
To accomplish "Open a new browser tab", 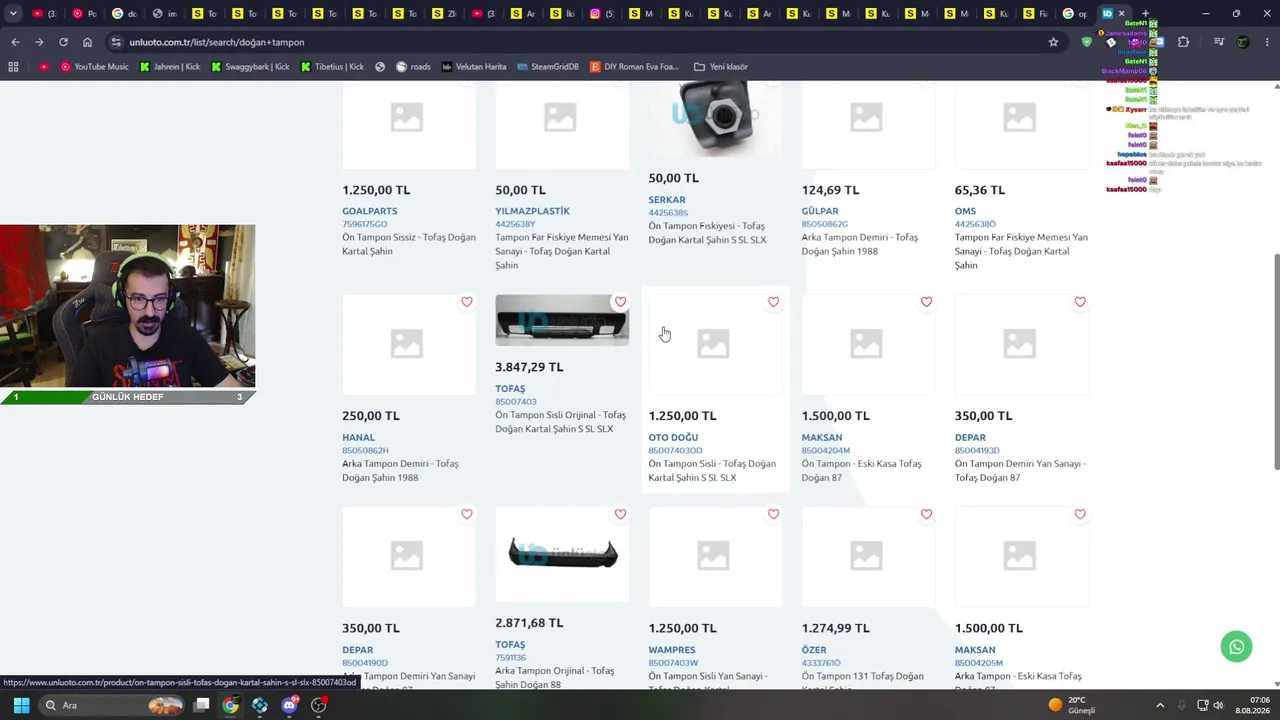I will [x=1146, y=14].
